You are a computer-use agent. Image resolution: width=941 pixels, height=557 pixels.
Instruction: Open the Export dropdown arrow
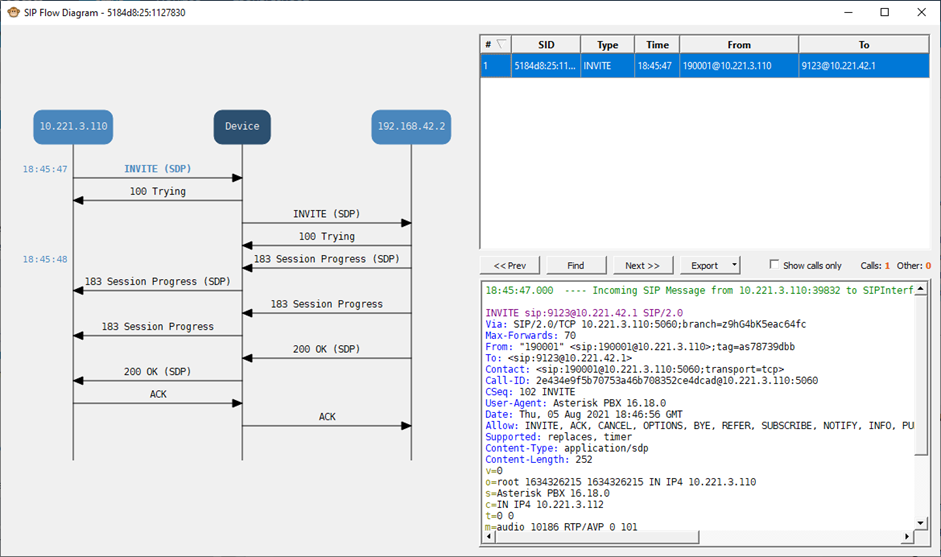point(735,265)
